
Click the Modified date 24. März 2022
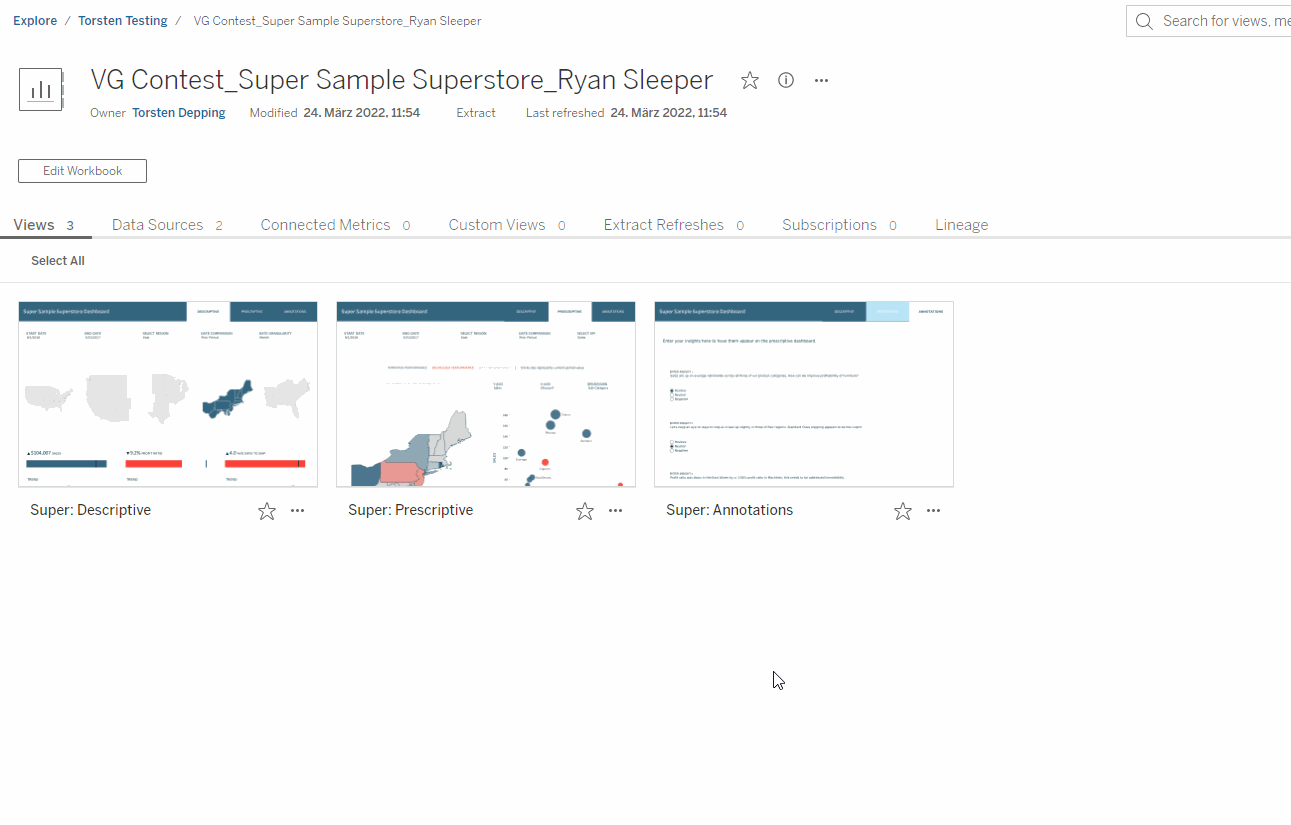coord(362,113)
